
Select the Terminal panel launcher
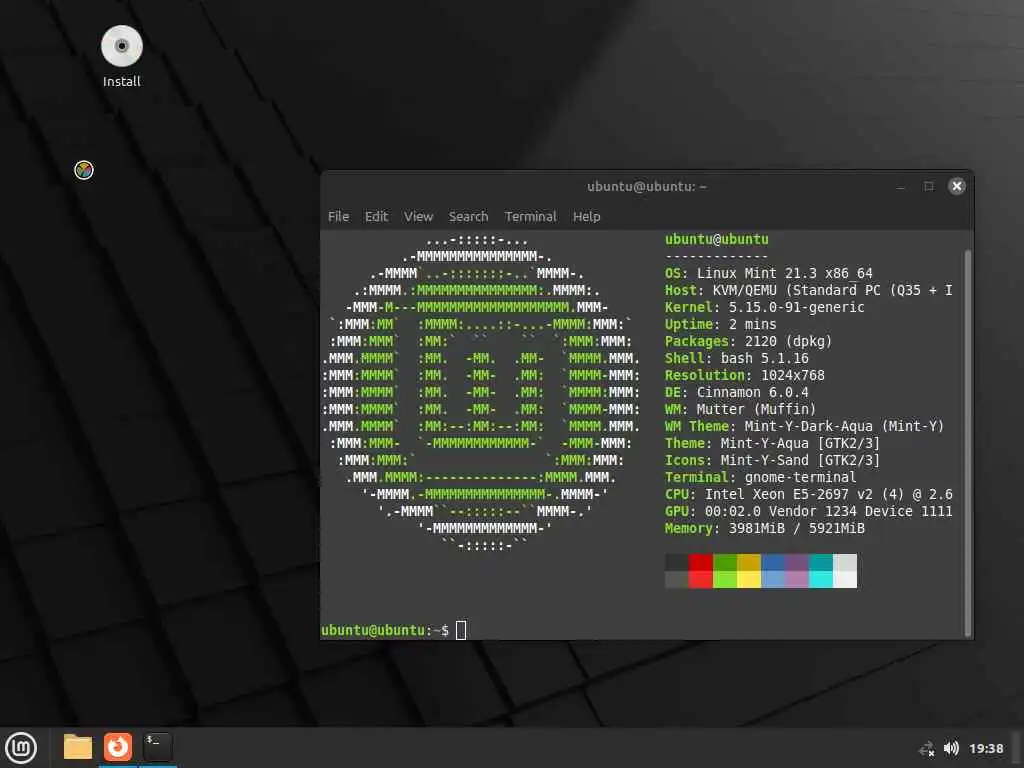click(157, 747)
